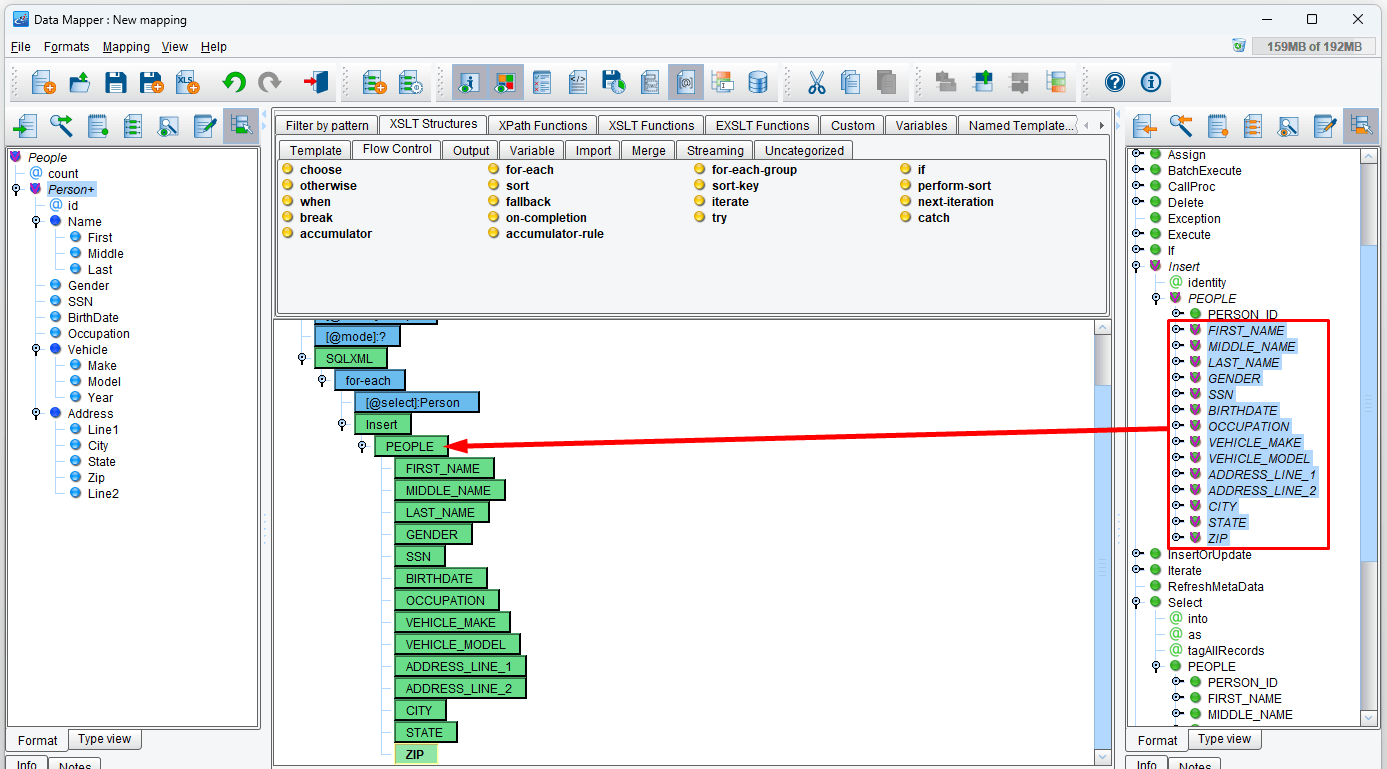The width and height of the screenshot is (1387, 769).
Task: Click the grey redo arrow icon
Action: 270,82
